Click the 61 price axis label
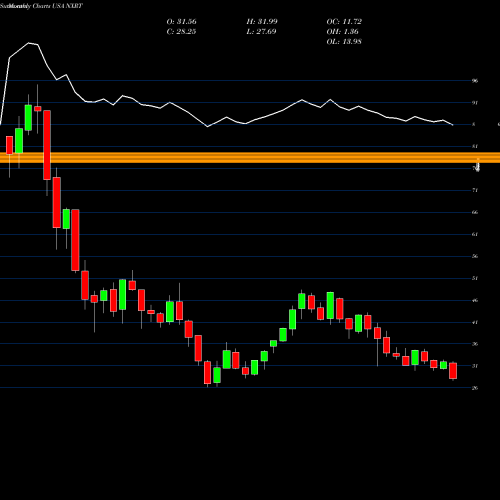The height and width of the screenshot is (500, 500). pos(475,234)
